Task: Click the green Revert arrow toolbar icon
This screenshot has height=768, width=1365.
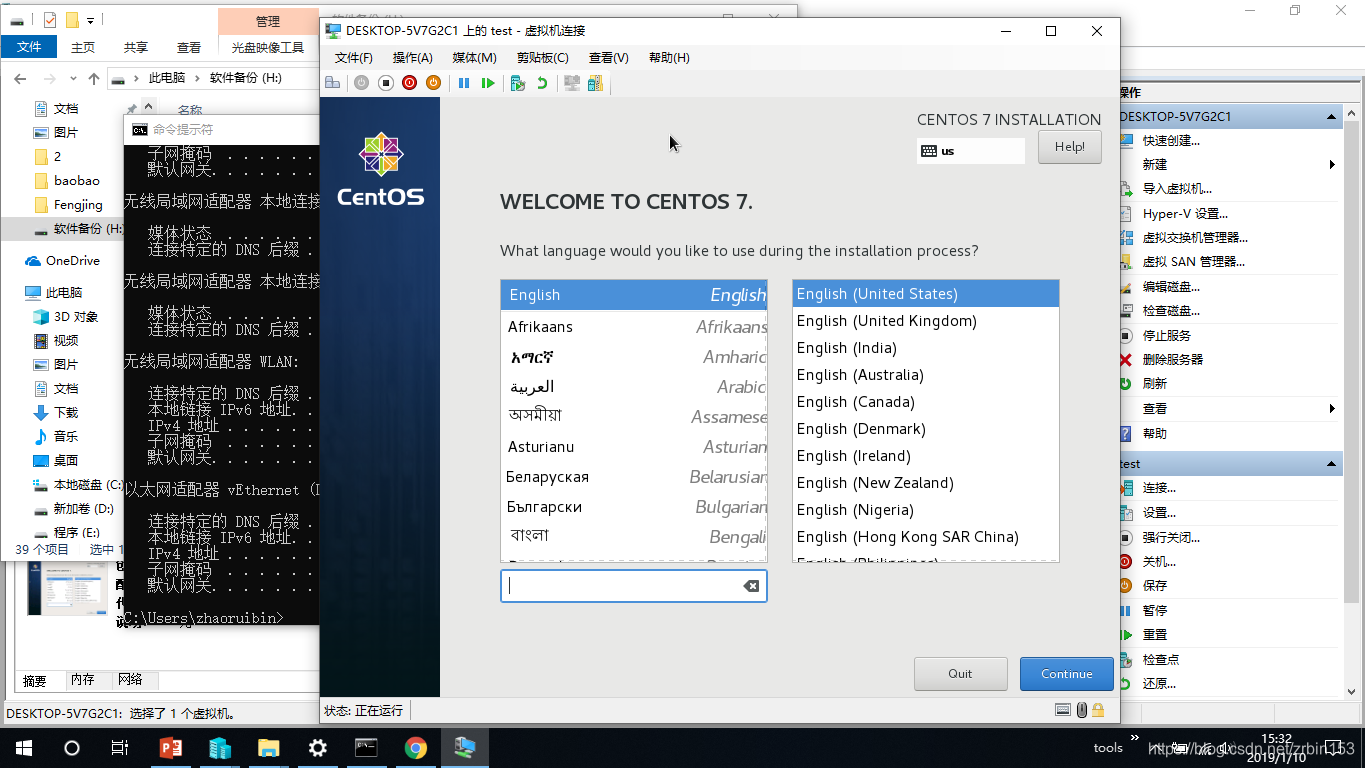Action: (x=542, y=83)
